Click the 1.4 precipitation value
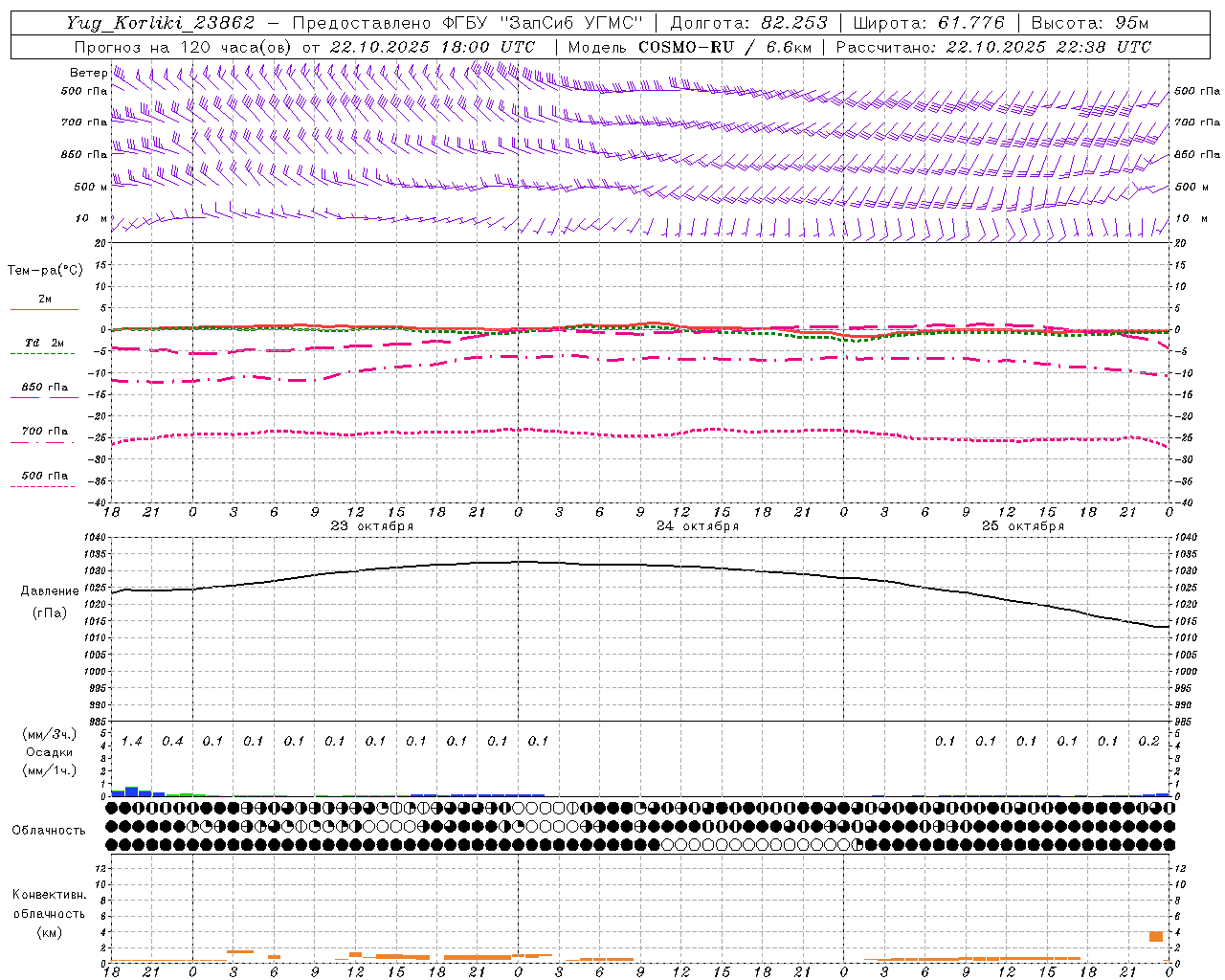1225x980 pixels. point(132,742)
